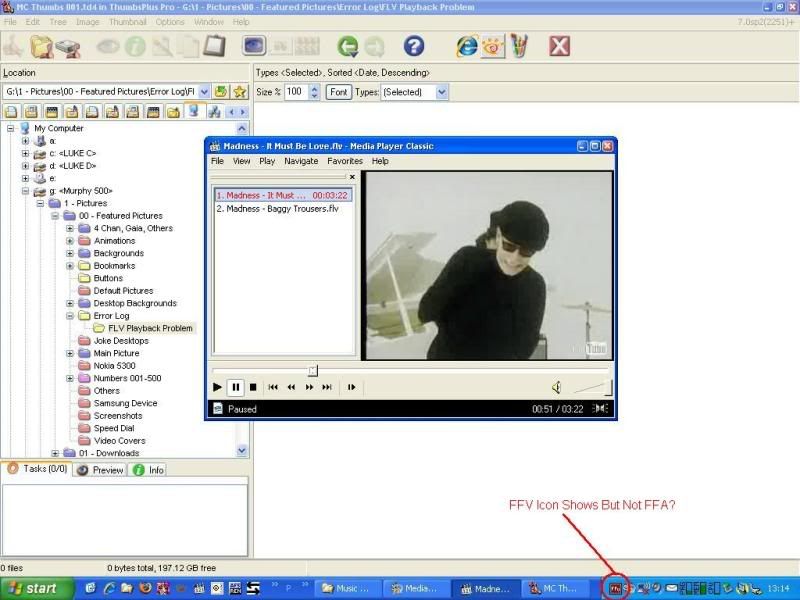Click the blue help question mark toolbar icon
This screenshot has width=800, height=600.
(x=414, y=46)
